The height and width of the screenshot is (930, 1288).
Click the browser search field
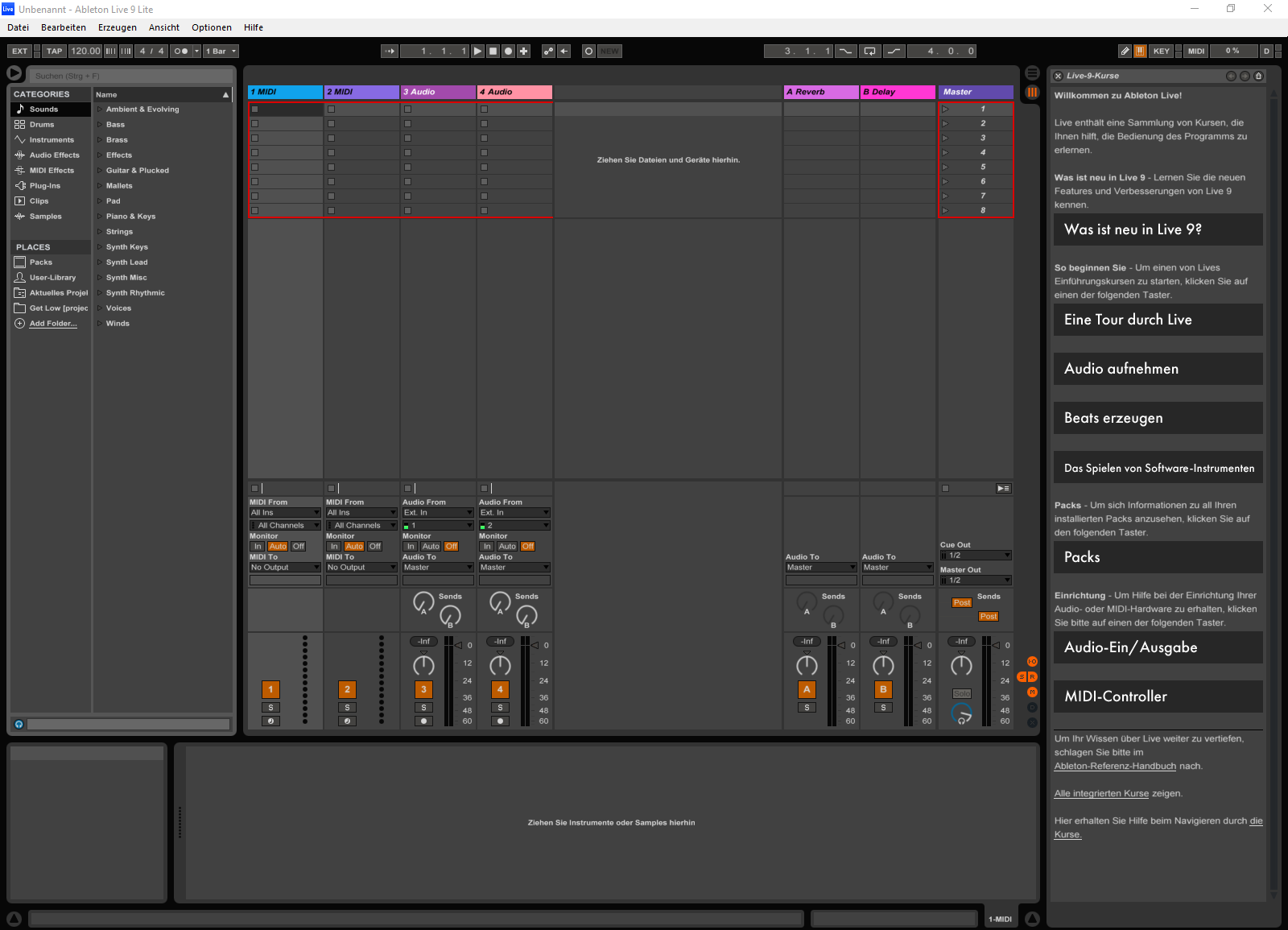click(131, 76)
